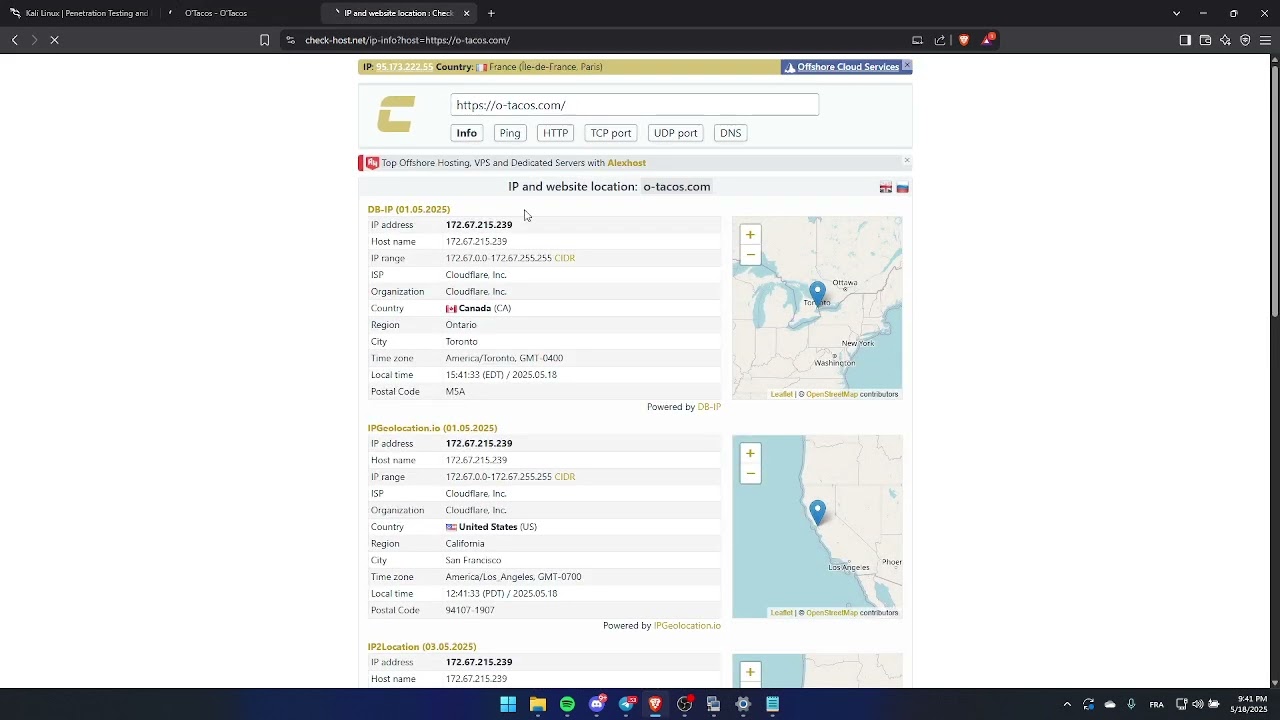
Task: Click the Powered by IPGeolocation.io link
Action: pos(687,626)
